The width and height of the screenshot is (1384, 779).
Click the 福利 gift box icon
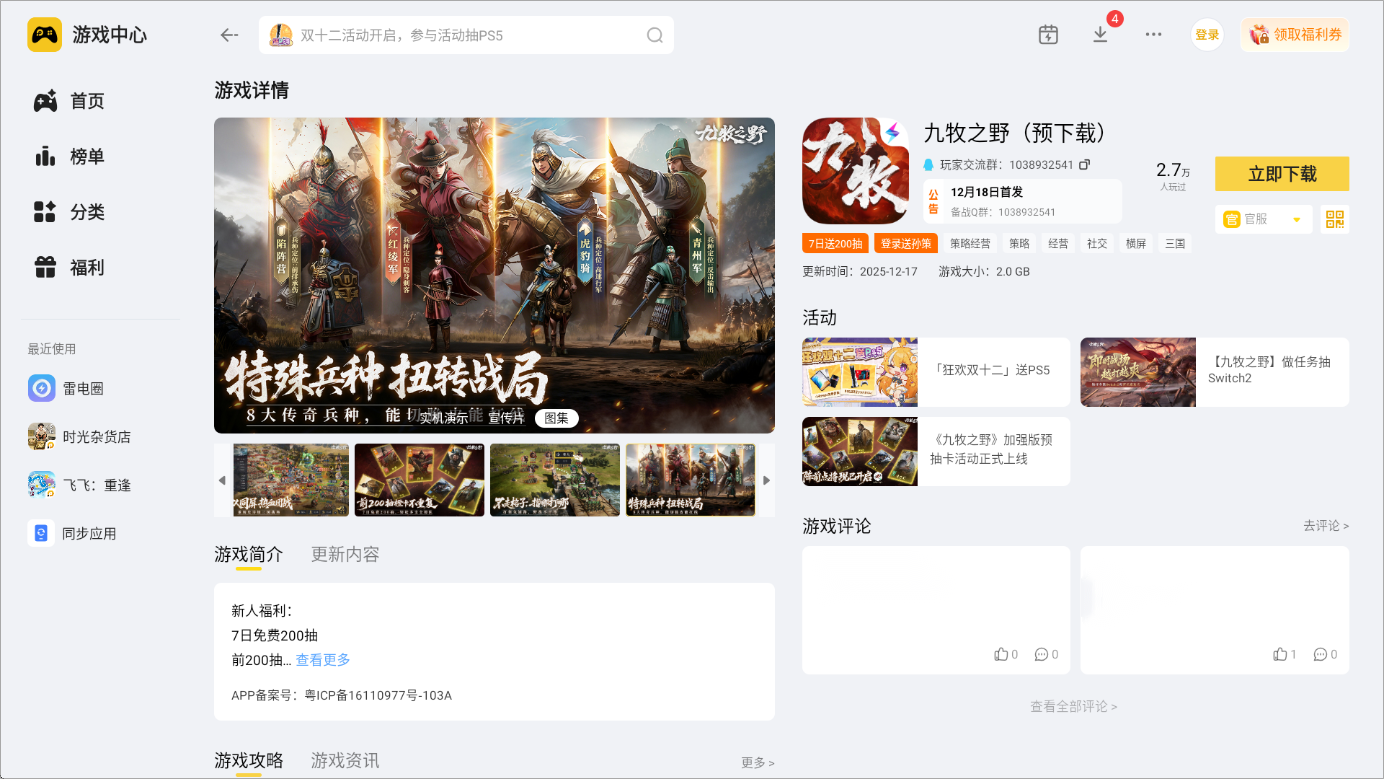tap(45, 268)
